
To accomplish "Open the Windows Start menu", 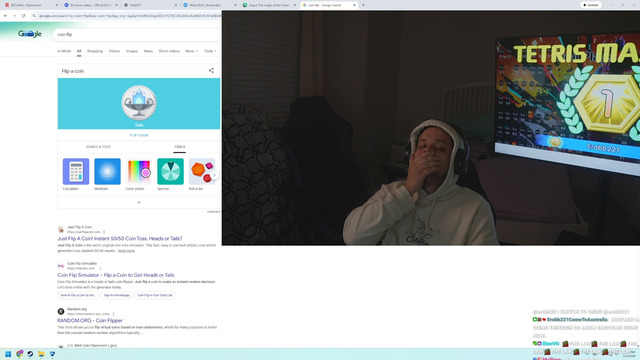I will (x=8, y=354).
